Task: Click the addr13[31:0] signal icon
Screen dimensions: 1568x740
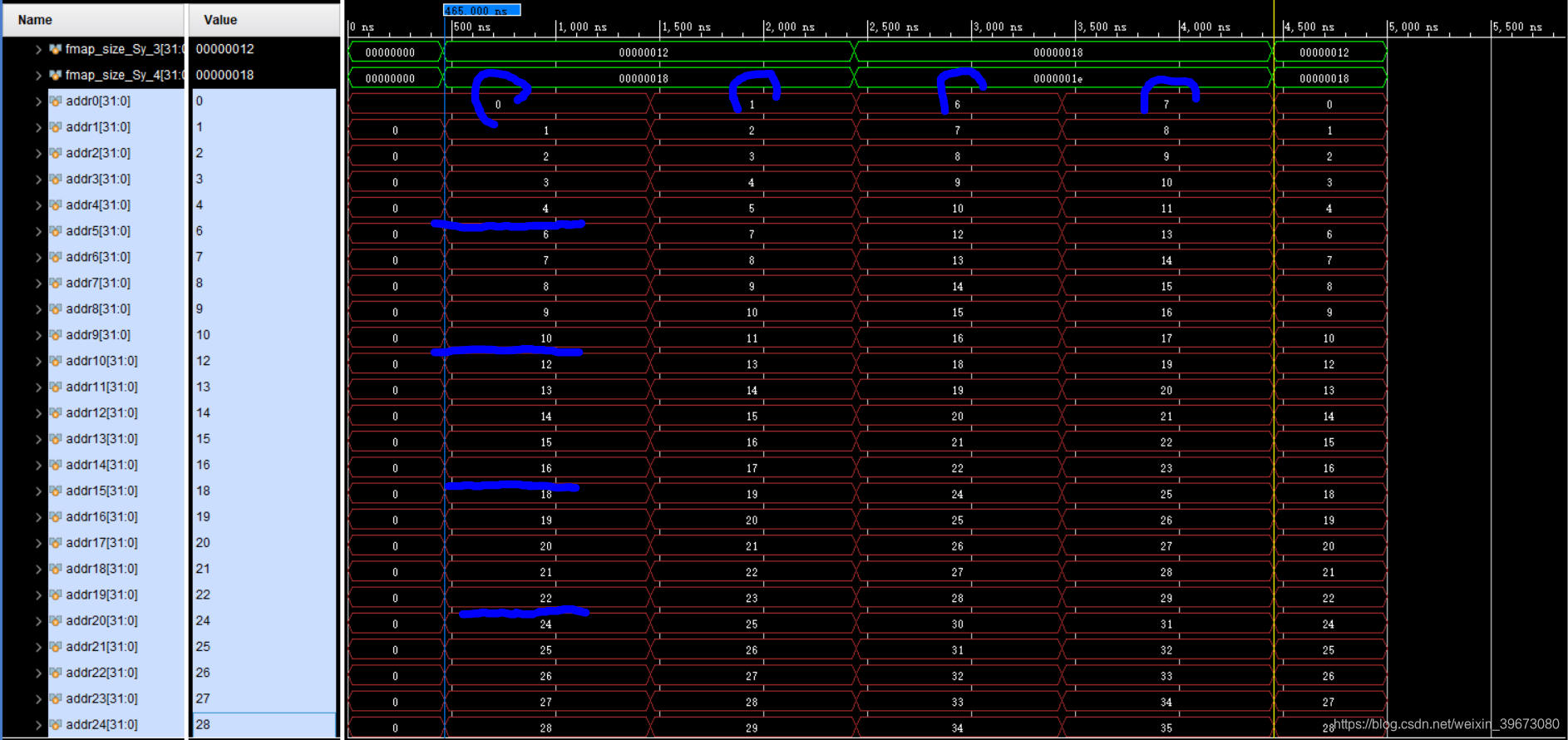Action: (56, 439)
